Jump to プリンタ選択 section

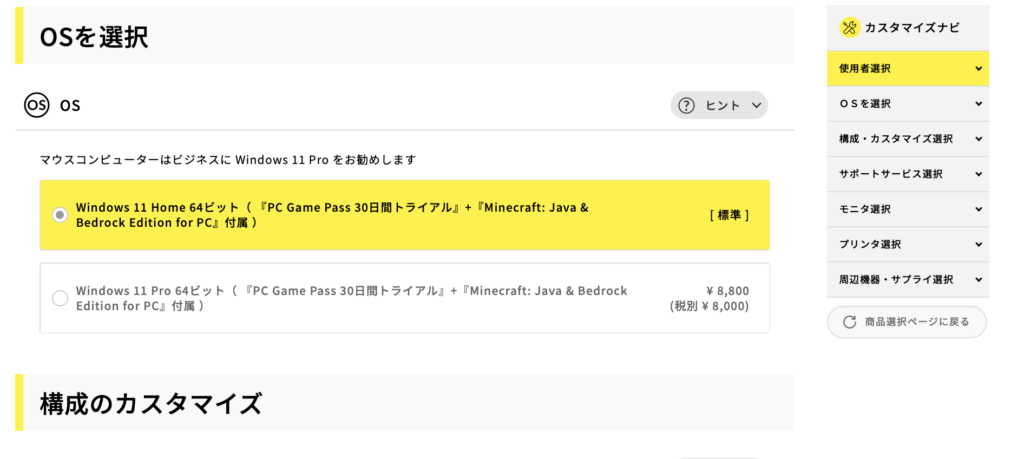point(870,244)
